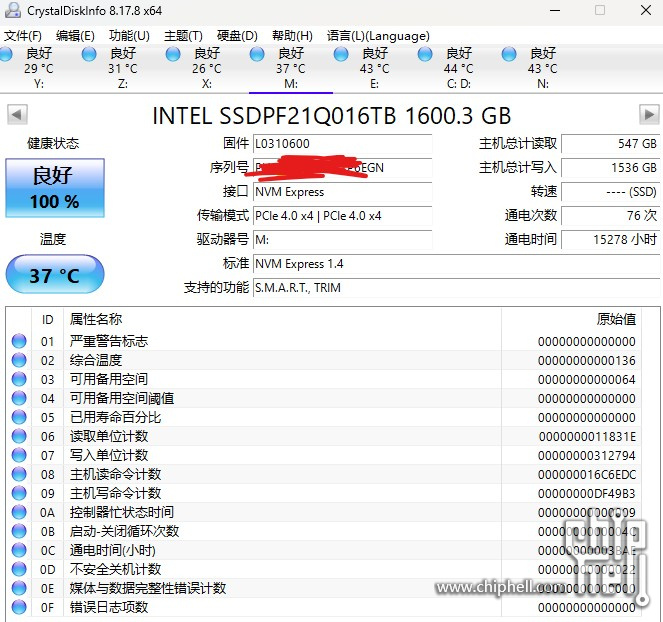The image size is (663, 622).
Task: Select the E: drive status orb
Action: pyautogui.click(x=342, y=53)
